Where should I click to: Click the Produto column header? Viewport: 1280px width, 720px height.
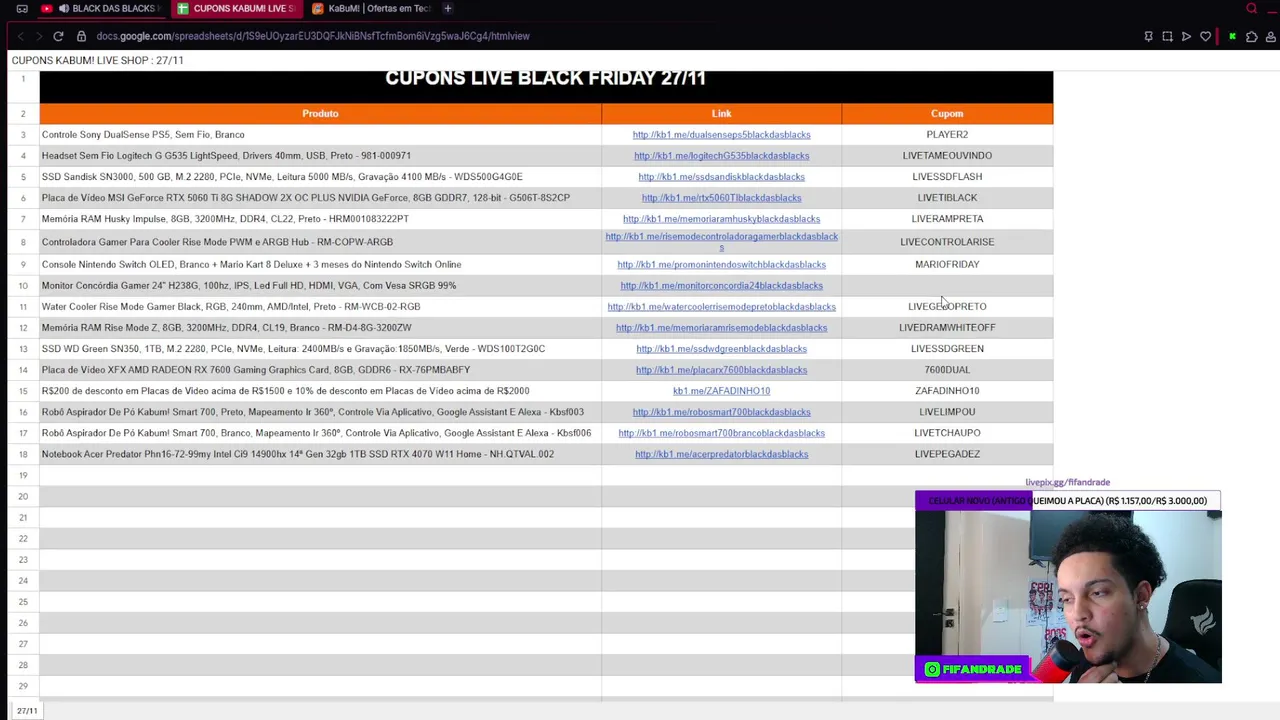[x=320, y=114]
